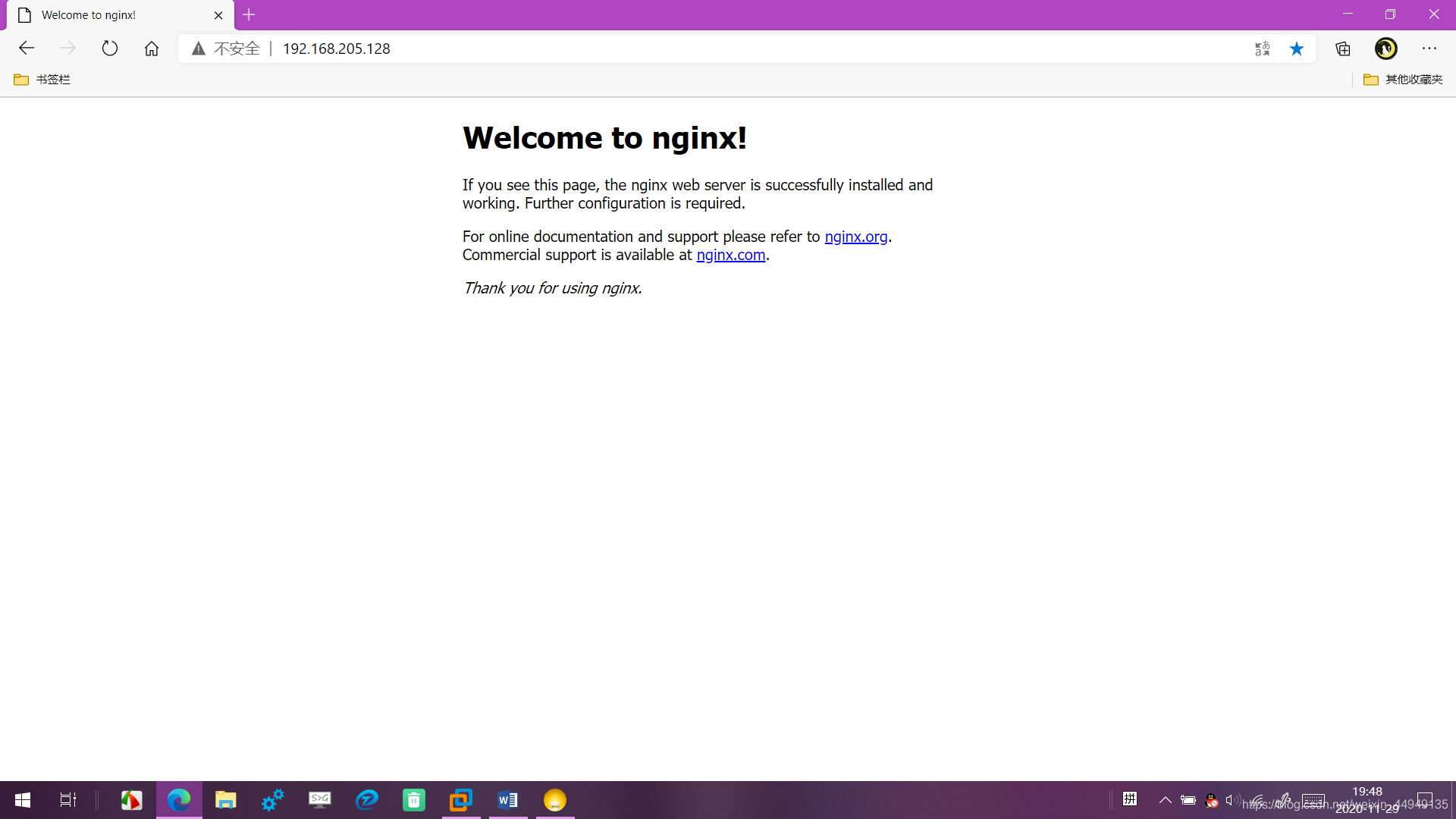This screenshot has height=819, width=1456.
Task: Open the Windows Start menu
Action: pyautogui.click(x=22, y=800)
